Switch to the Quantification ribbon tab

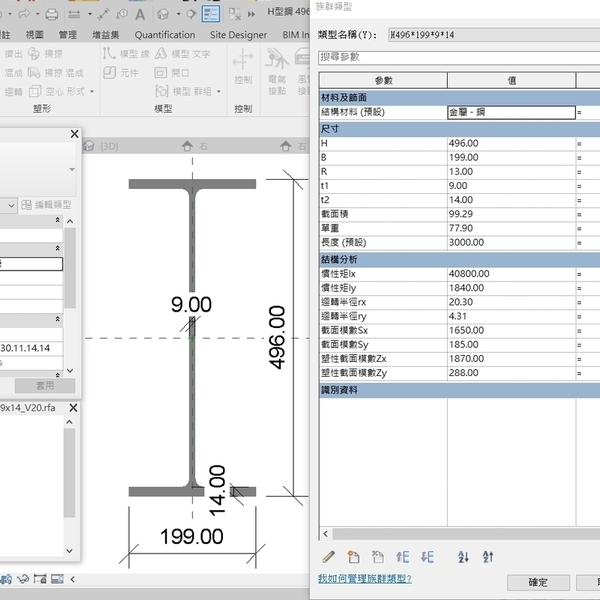[x=165, y=35]
